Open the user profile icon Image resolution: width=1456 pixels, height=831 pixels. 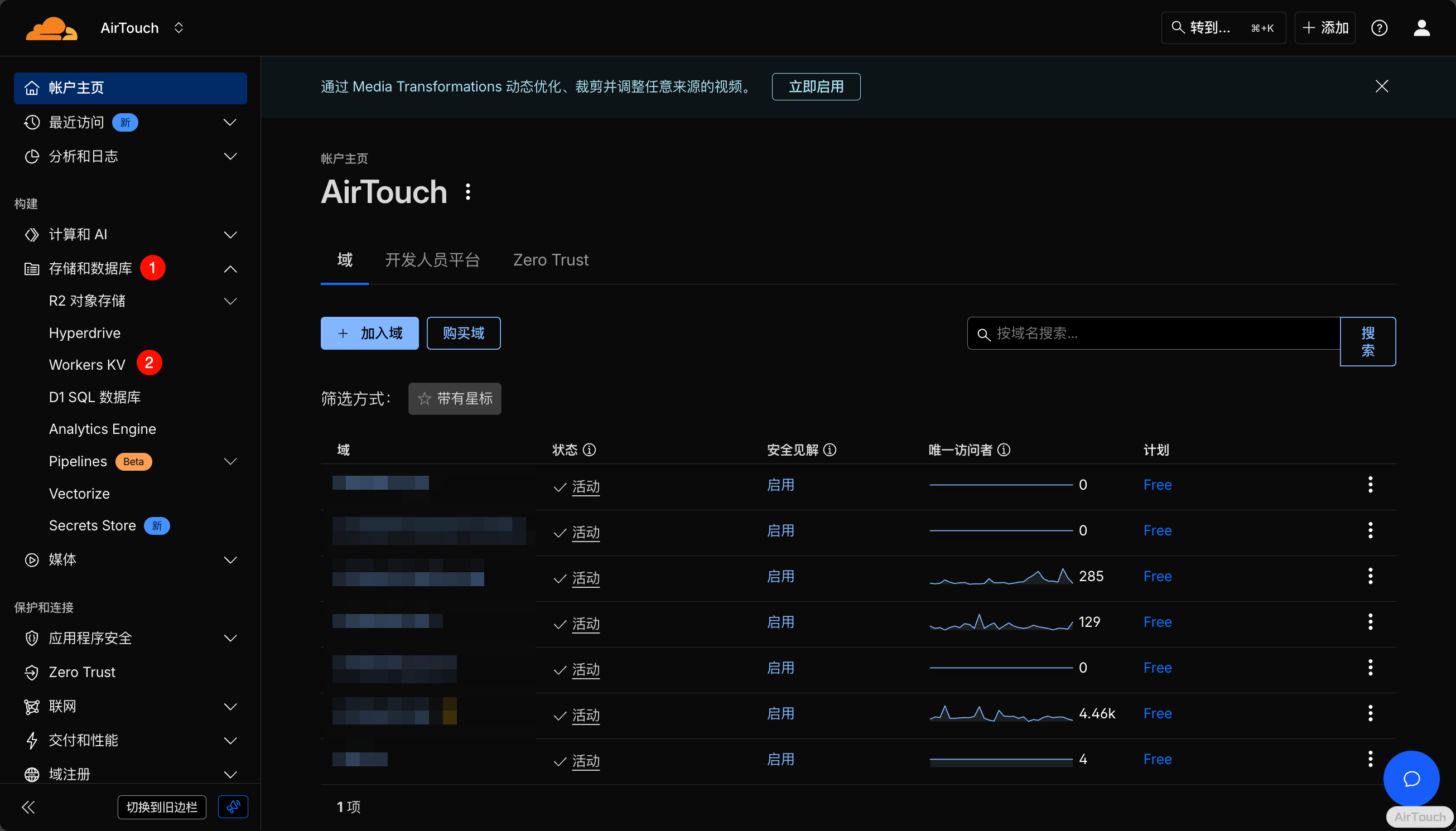click(1421, 28)
